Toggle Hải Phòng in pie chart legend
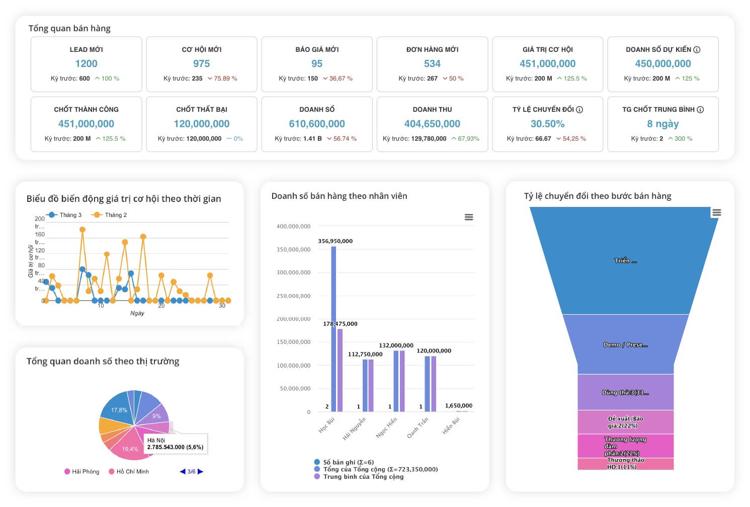This screenshot has height=507, width=750. tap(81, 471)
